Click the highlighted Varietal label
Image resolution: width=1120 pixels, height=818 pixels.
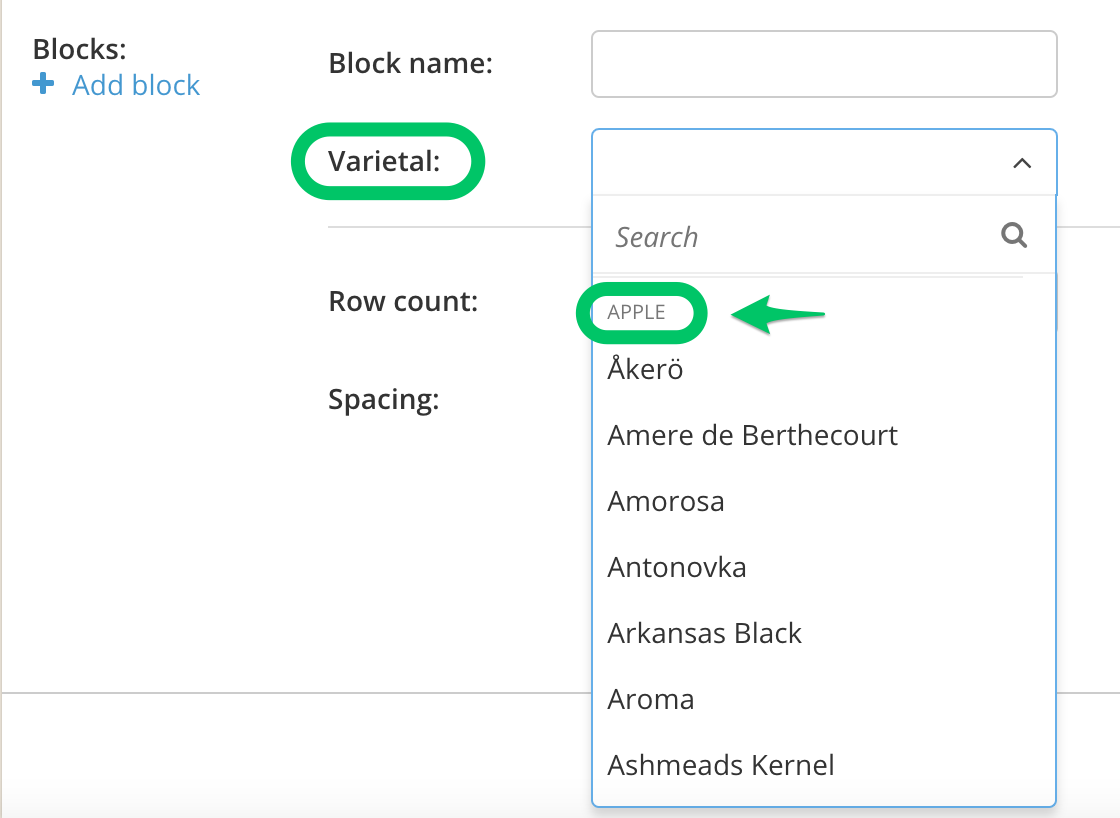click(385, 161)
